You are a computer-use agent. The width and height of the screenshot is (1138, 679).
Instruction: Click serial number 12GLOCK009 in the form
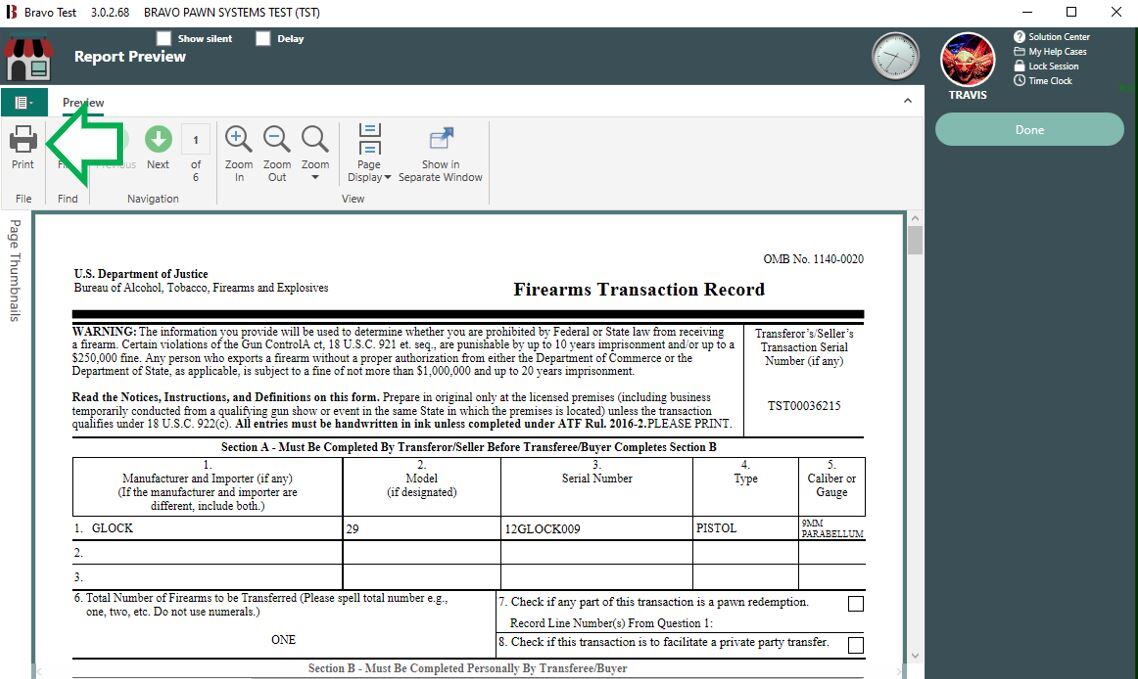point(543,529)
